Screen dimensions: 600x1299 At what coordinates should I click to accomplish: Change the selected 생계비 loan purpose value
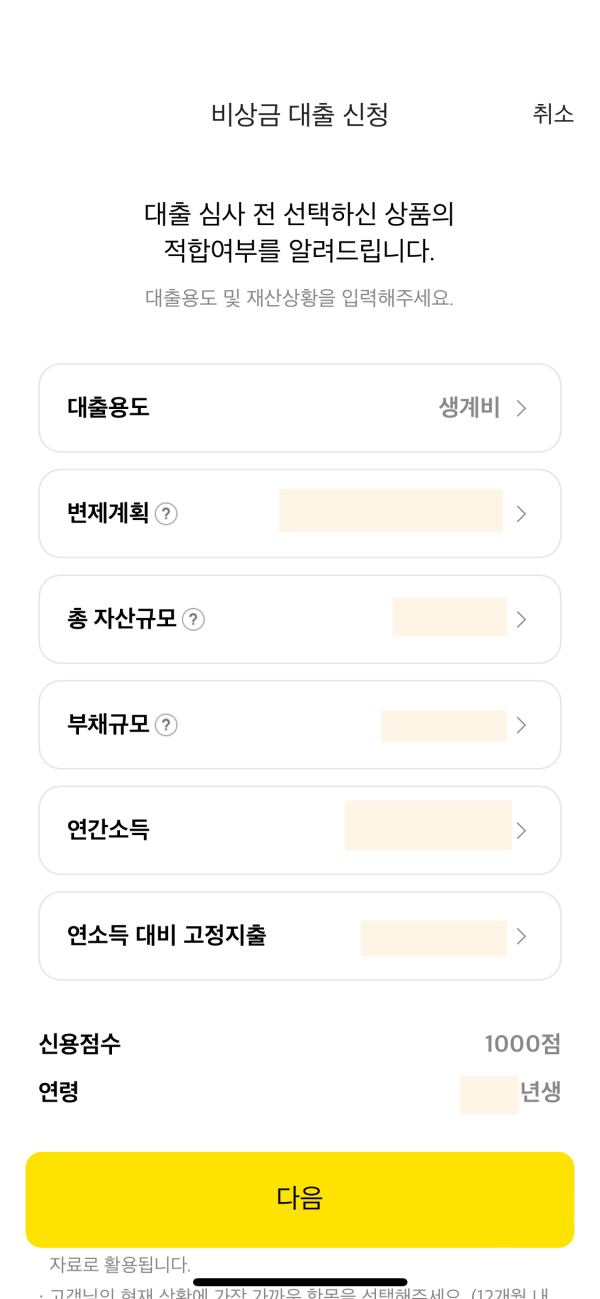pos(469,408)
